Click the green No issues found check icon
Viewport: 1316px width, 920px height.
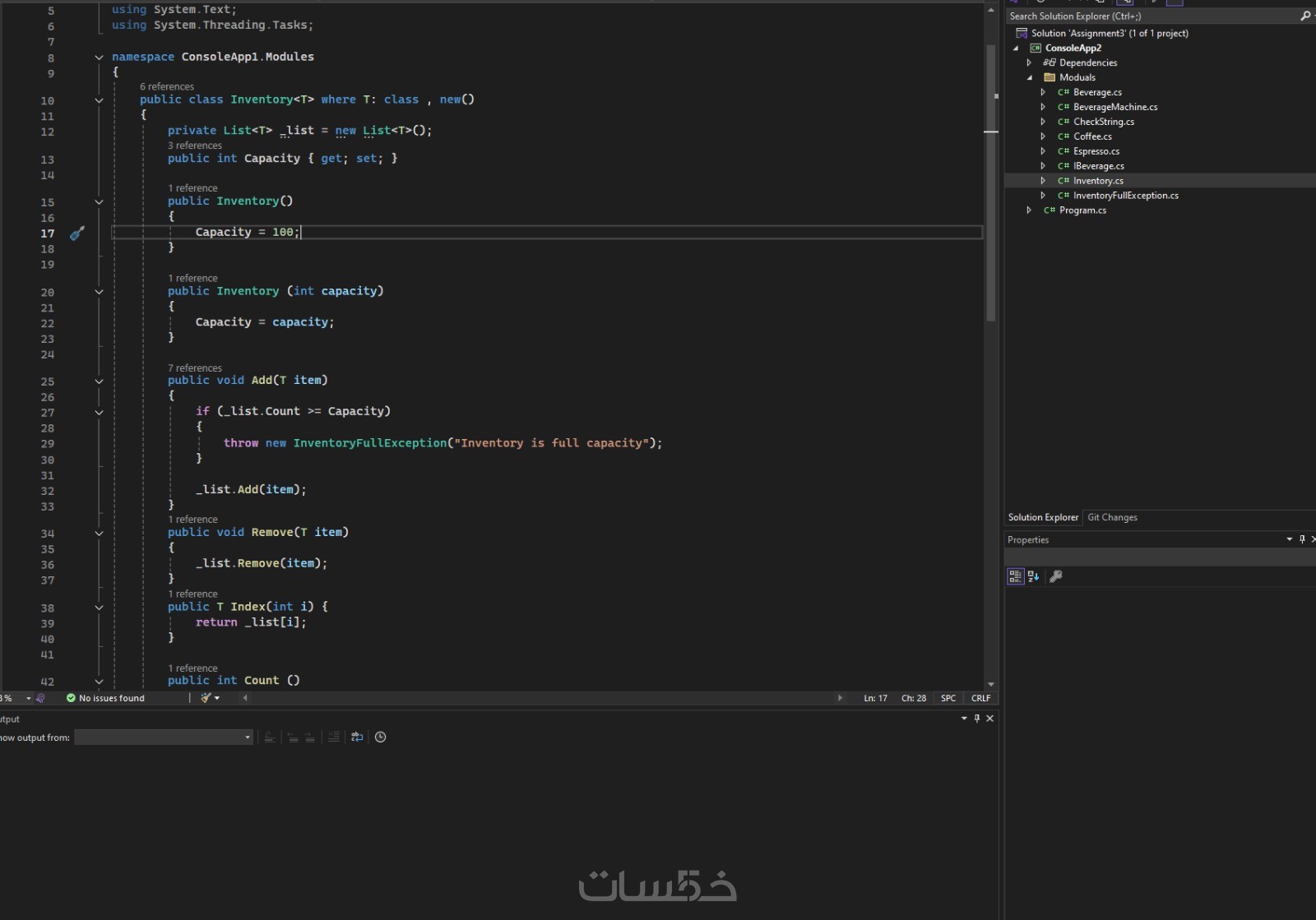71,698
